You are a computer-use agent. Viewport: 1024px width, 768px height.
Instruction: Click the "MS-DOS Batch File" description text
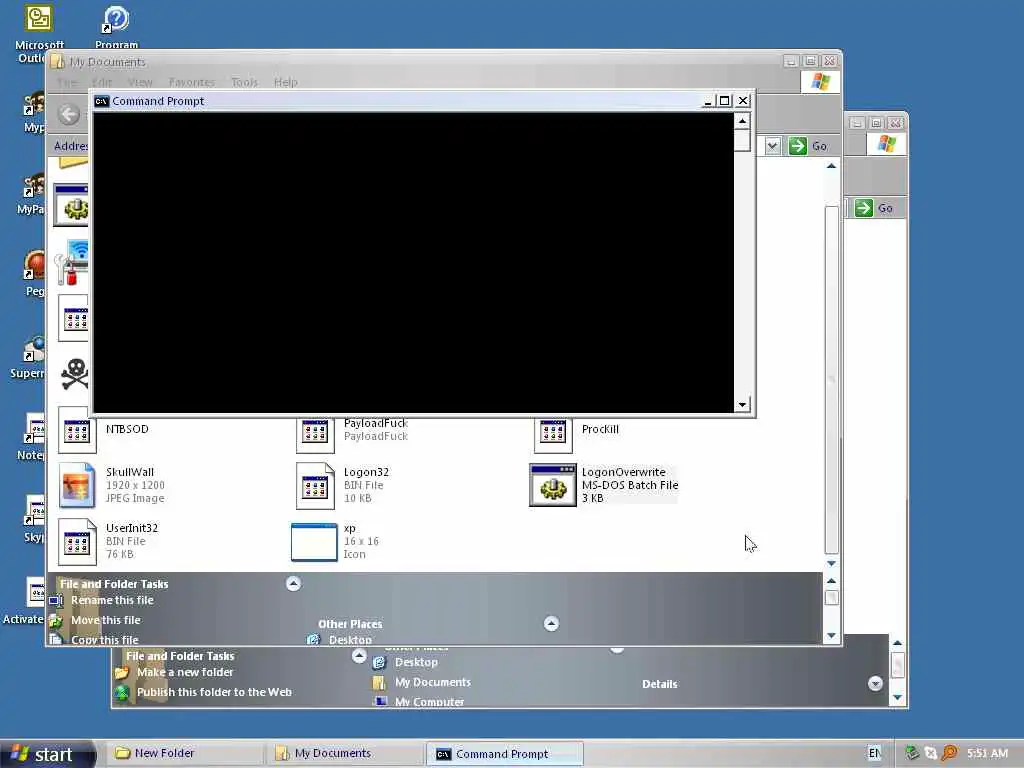point(630,485)
